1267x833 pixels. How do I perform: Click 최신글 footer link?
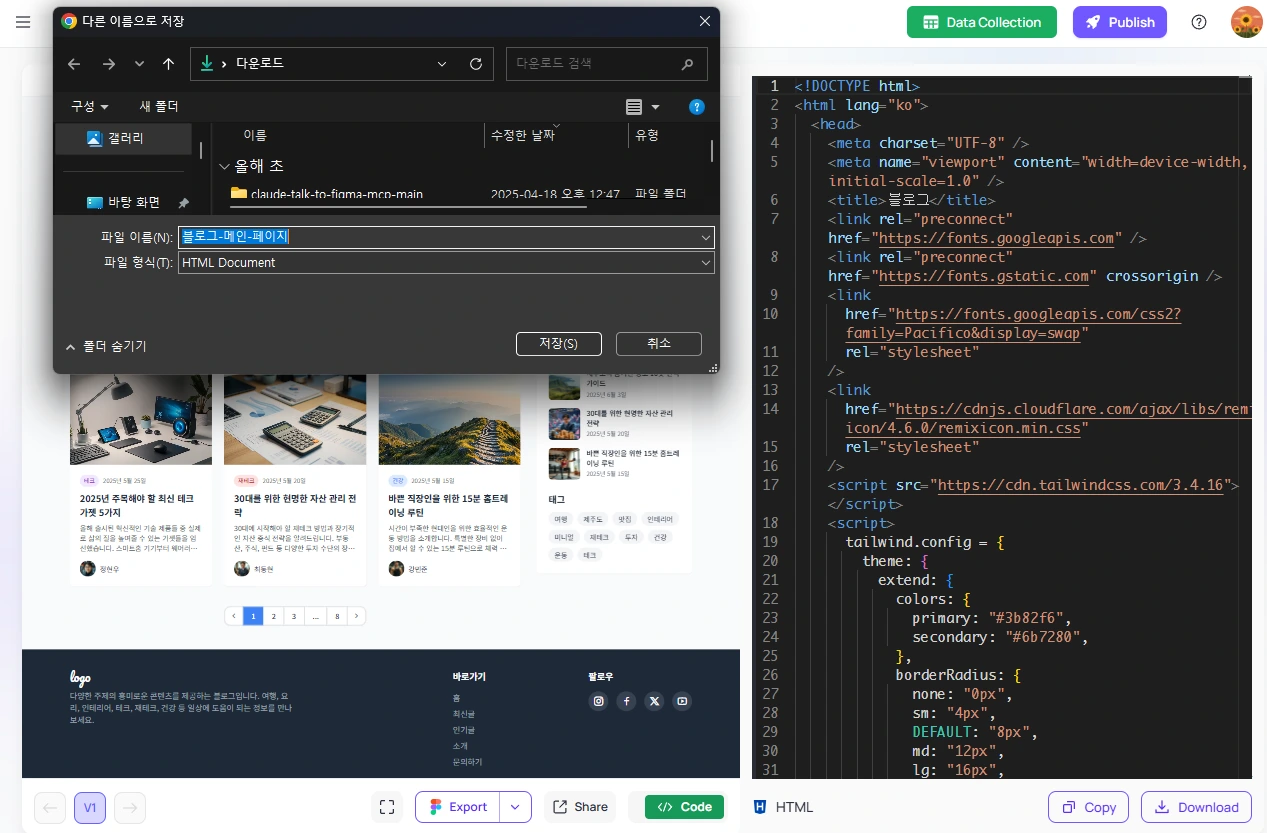click(x=463, y=714)
